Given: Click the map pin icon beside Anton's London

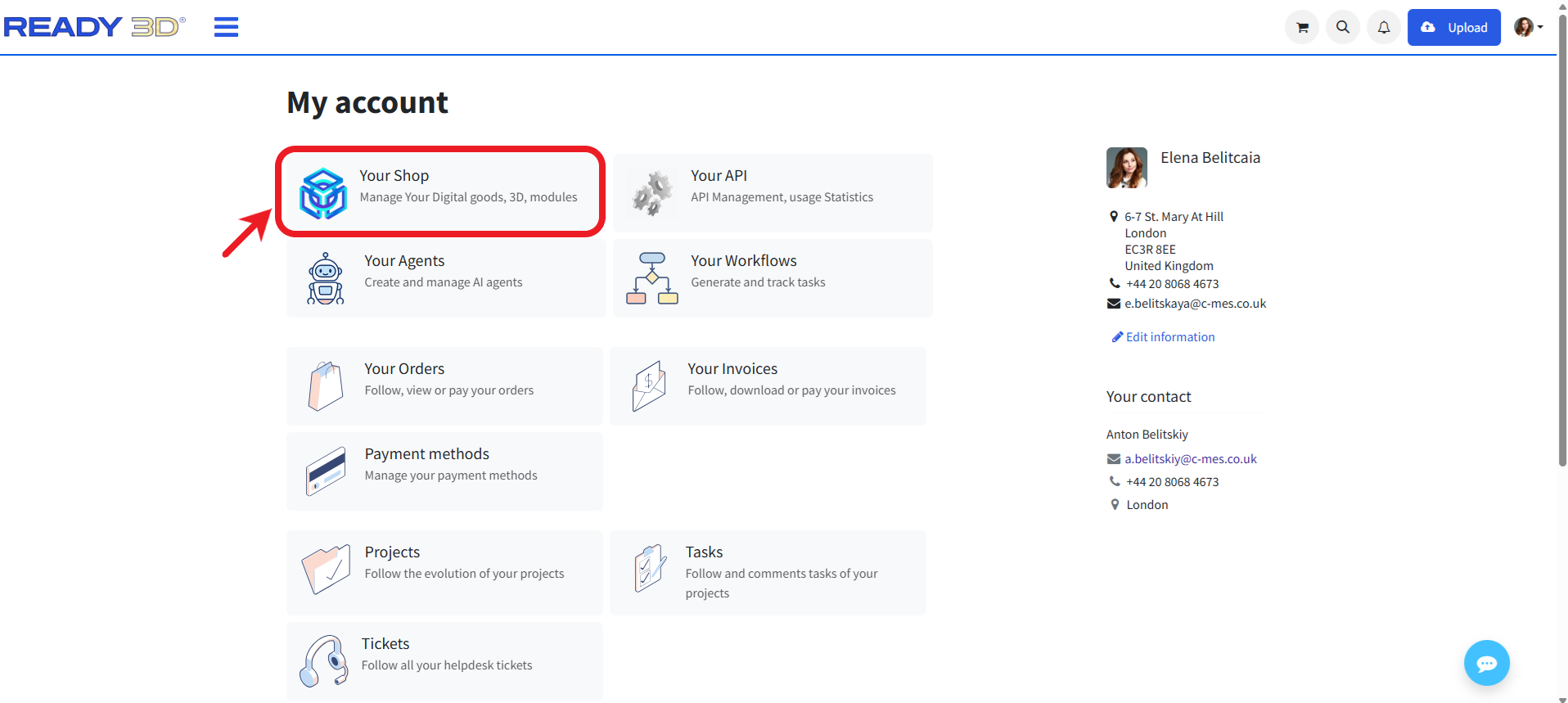Looking at the screenshot, I should coord(1114,504).
